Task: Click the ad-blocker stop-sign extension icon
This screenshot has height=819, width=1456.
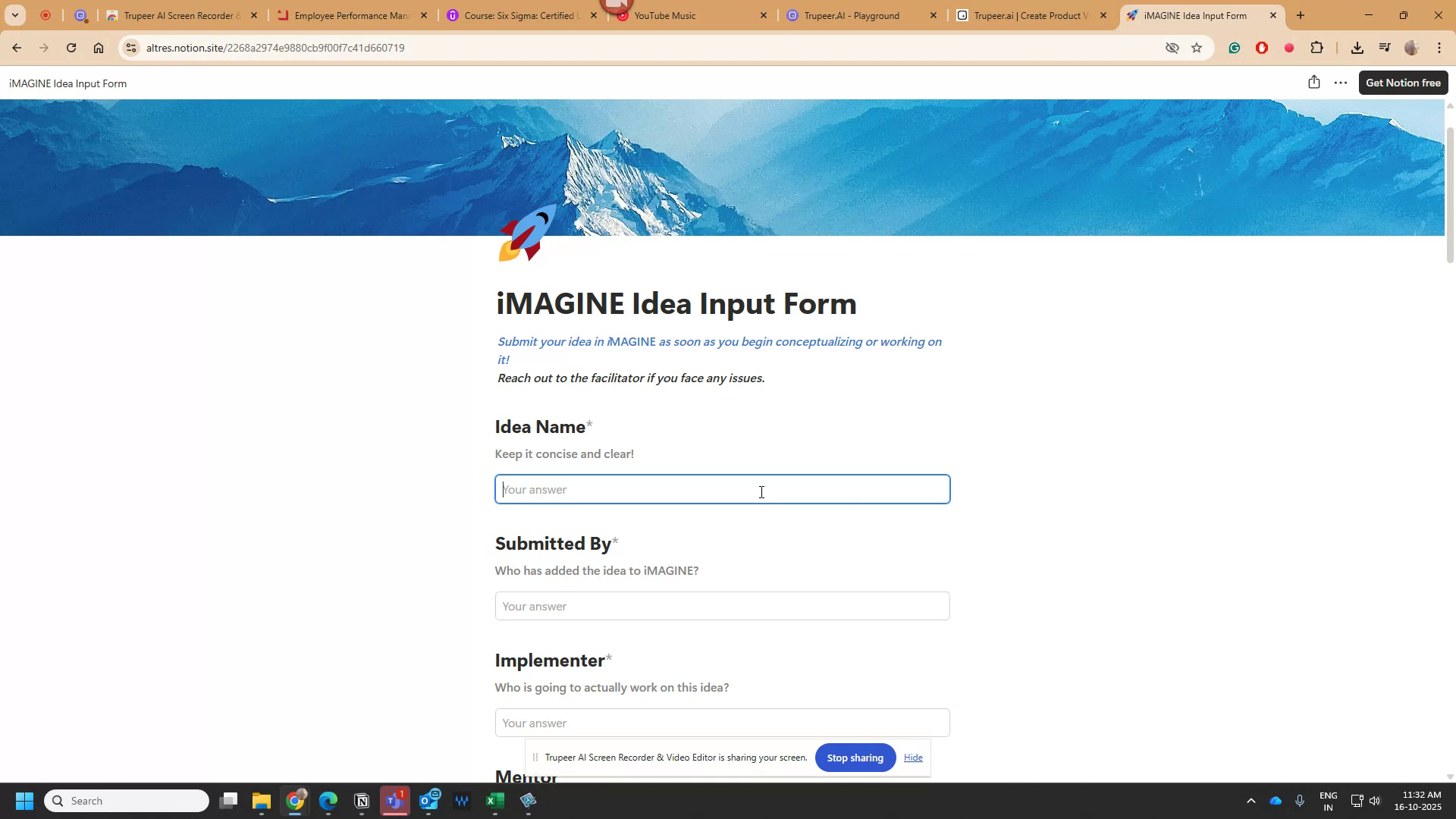Action: pyautogui.click(x=1261, y=47)
